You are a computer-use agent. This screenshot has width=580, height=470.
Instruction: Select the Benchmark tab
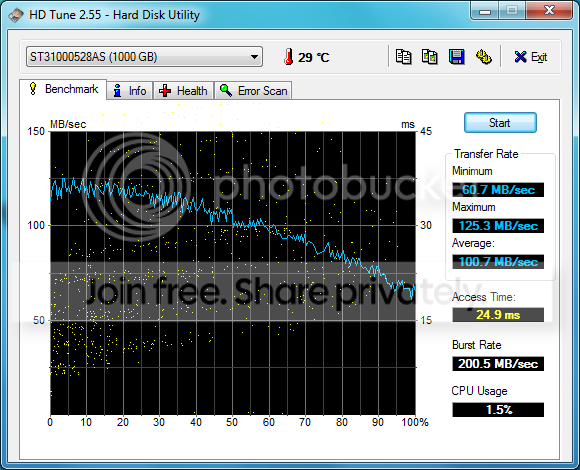click(63, 89)
